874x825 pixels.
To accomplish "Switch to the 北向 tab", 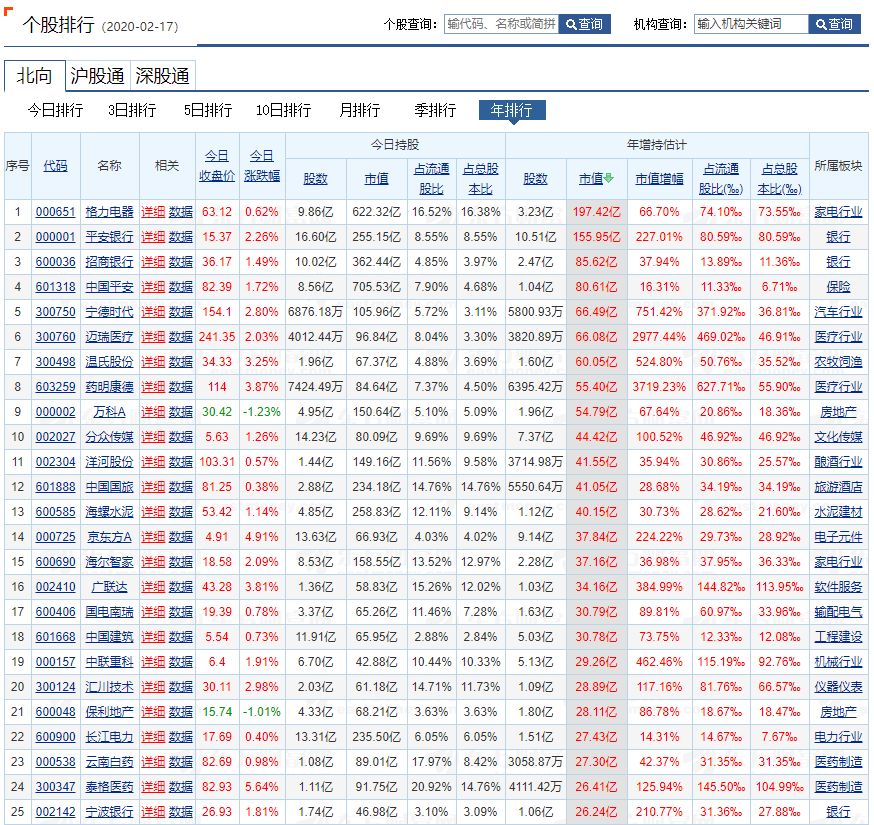I will 35,76.
